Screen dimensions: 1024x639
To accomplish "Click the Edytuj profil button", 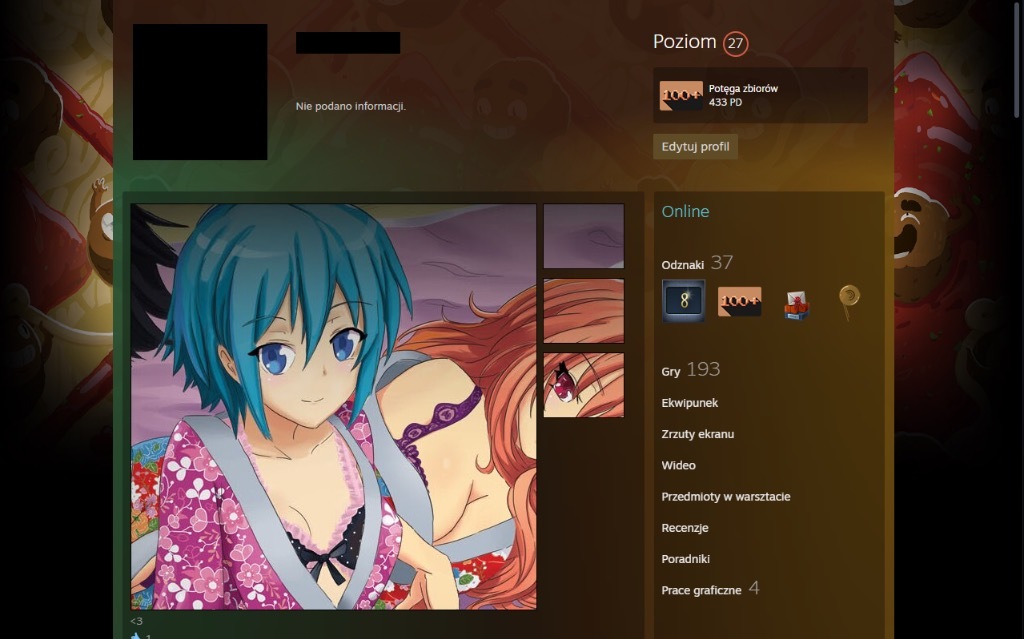I will click(696, 146).
